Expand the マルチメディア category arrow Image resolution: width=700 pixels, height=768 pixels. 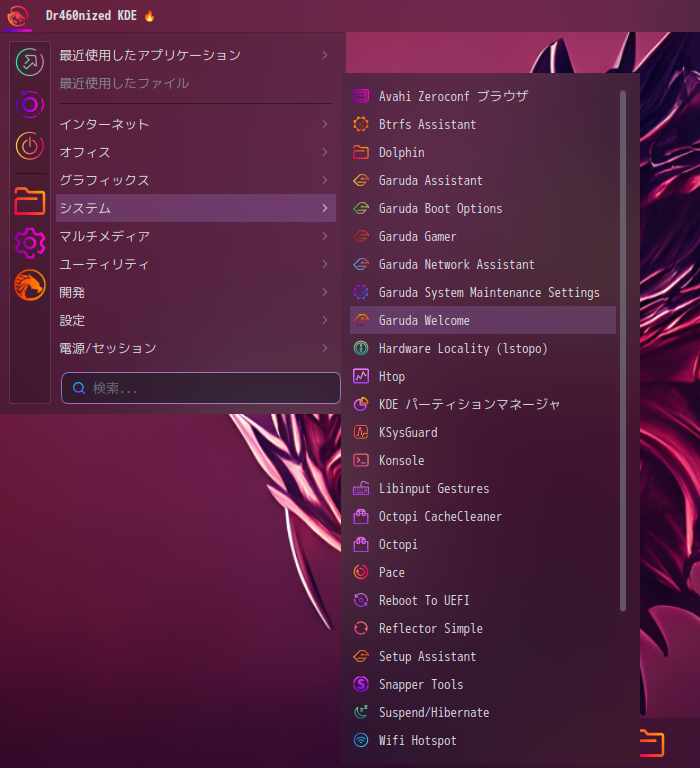pyautogui.click(x=325, y=236)
